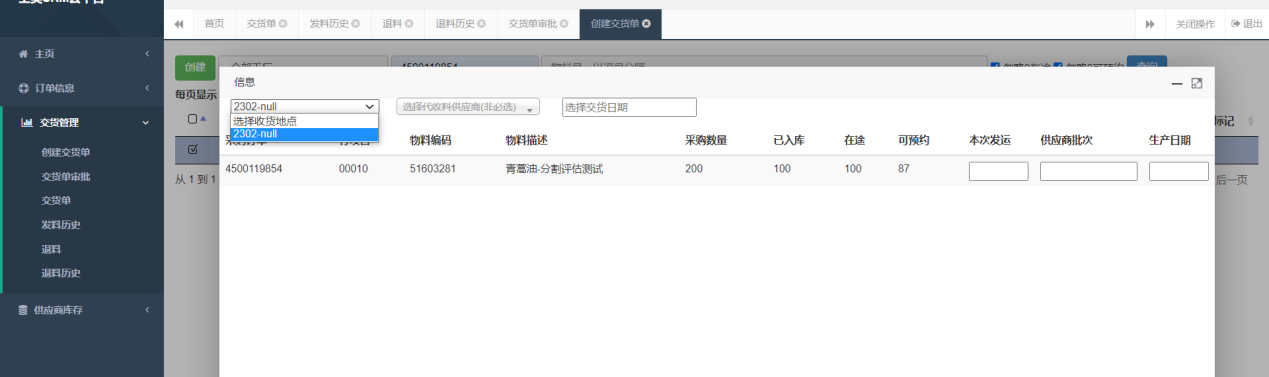Click the bar chart icon beside 交货管理
The image size is (1269, 377).
pos(26,123)
